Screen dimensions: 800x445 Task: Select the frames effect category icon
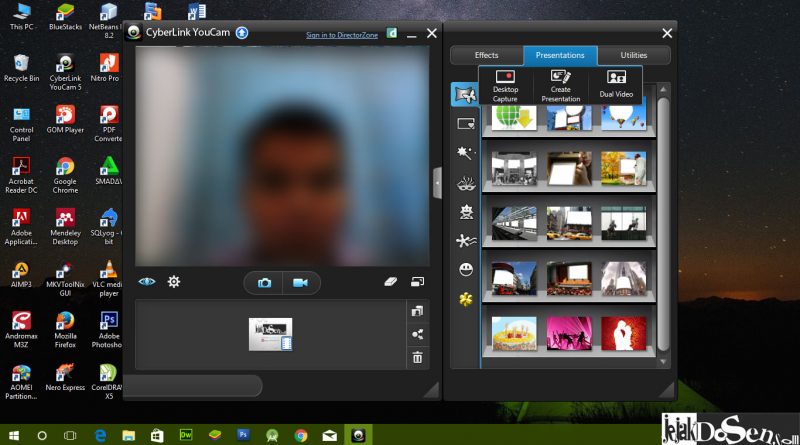tap(466, 123)
